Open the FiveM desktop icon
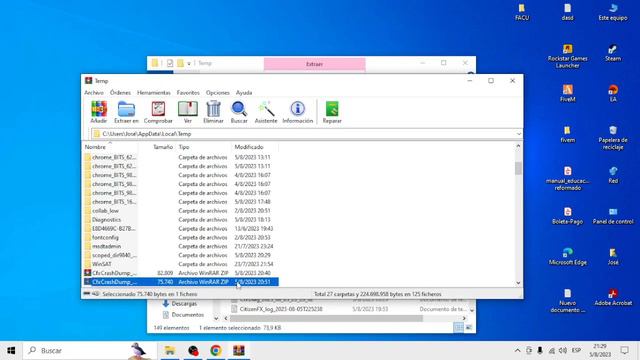 pos(567,93)
